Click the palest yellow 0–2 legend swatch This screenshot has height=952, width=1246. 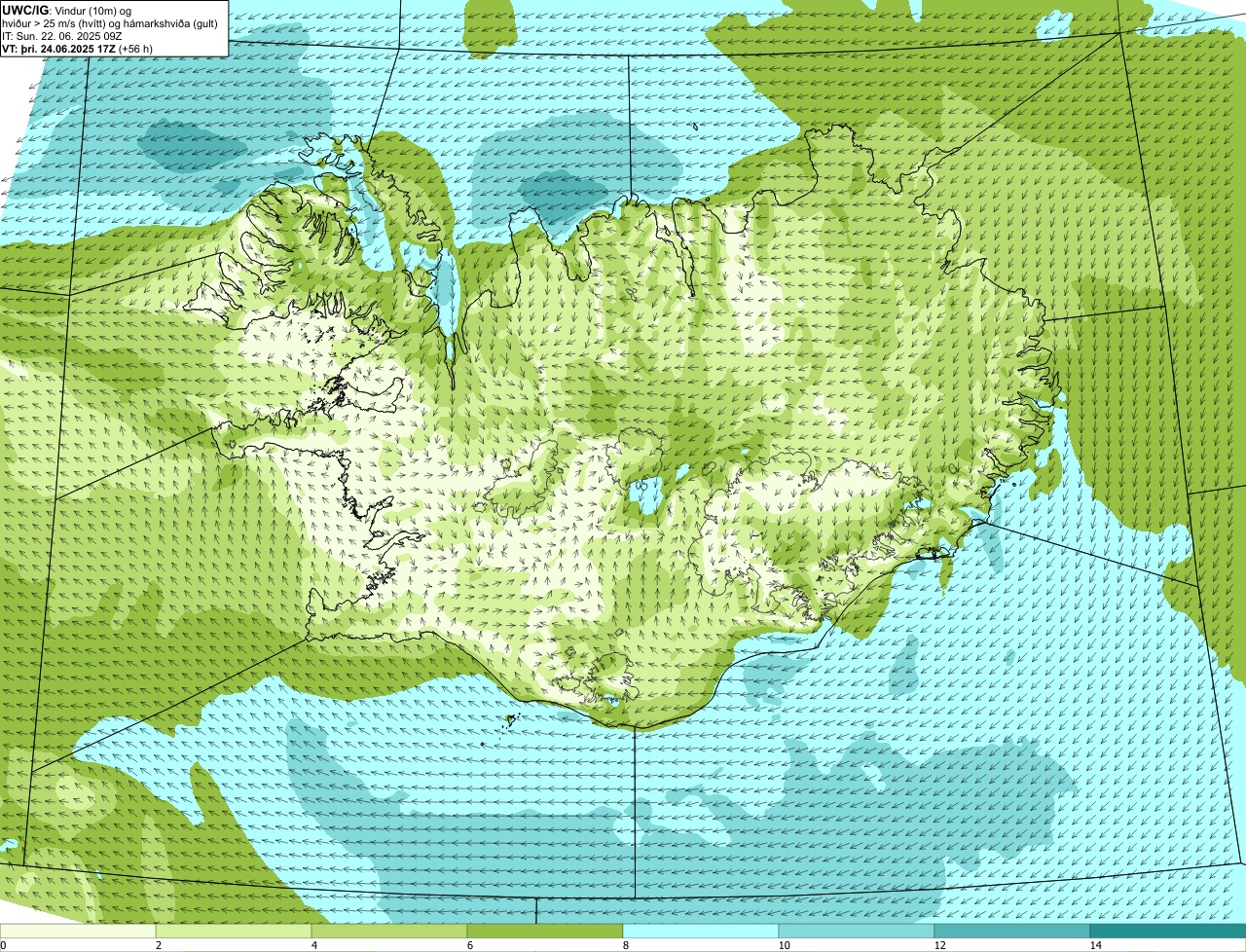[78, 931]
